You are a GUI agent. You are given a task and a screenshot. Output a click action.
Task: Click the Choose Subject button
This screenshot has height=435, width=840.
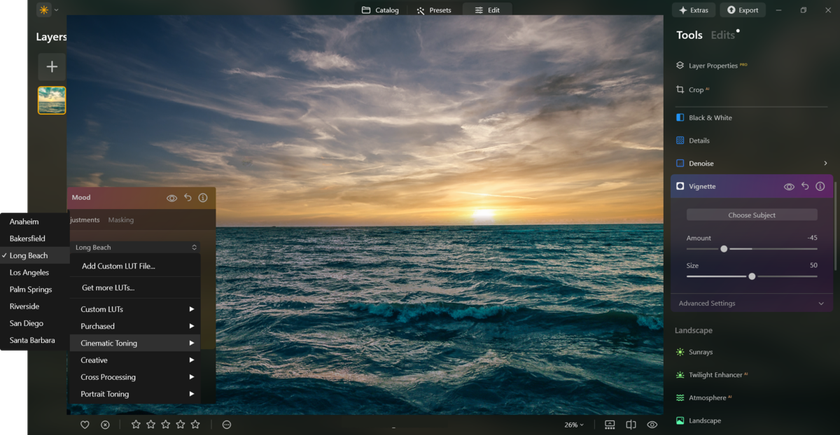pos(752,215)
